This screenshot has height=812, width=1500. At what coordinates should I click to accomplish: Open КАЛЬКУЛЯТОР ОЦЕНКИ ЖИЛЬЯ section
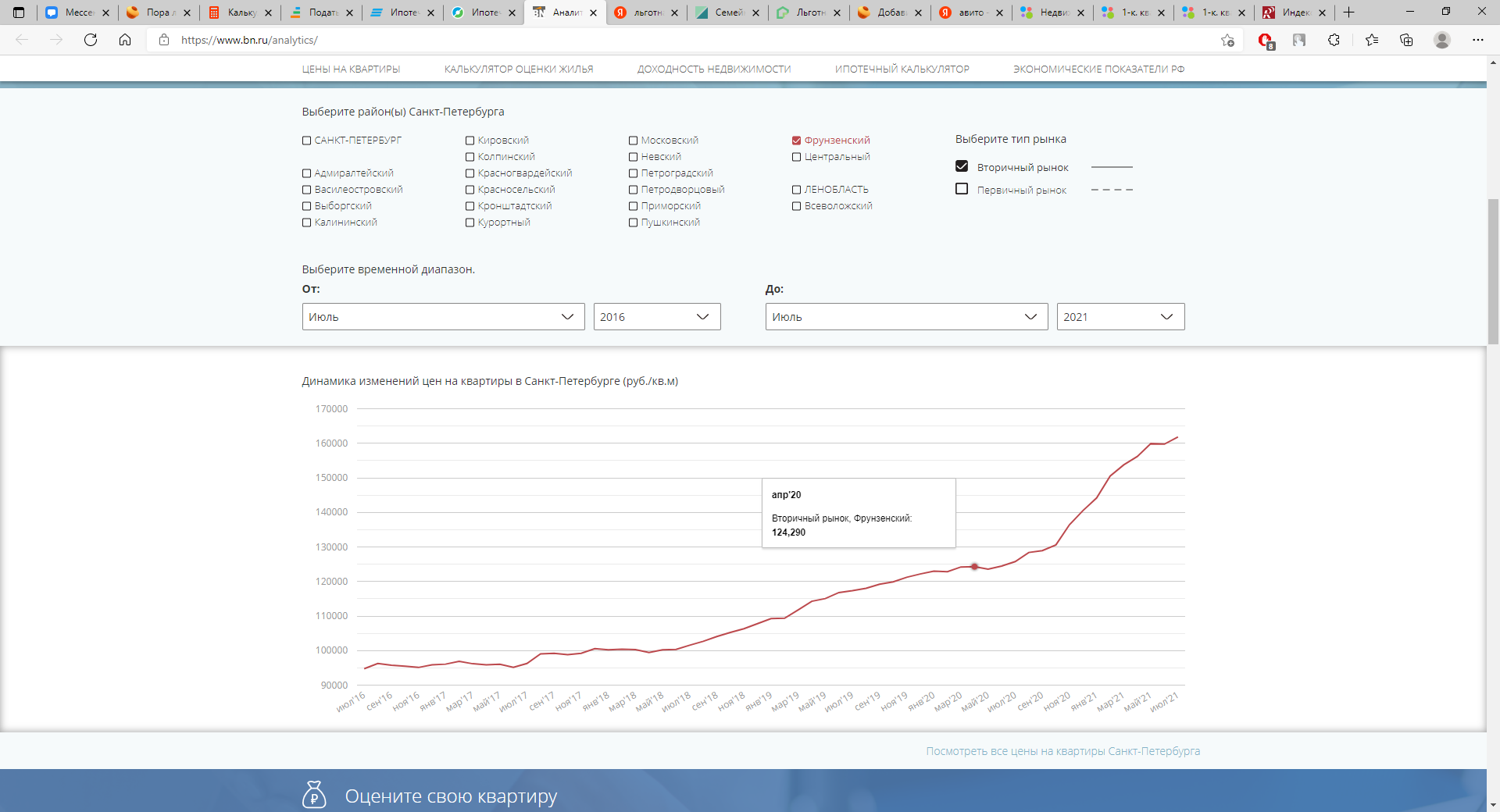click(x=519, y=69)
